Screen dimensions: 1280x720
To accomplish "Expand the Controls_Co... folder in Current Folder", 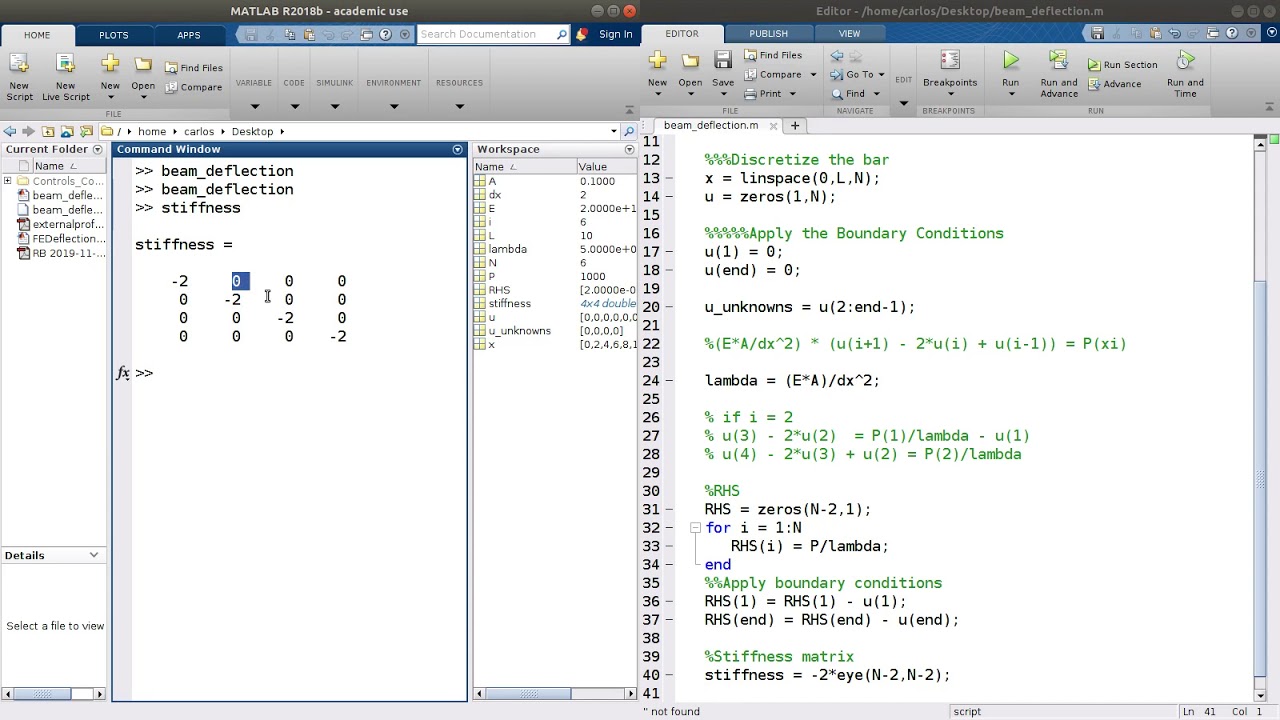I will [8, 181].
